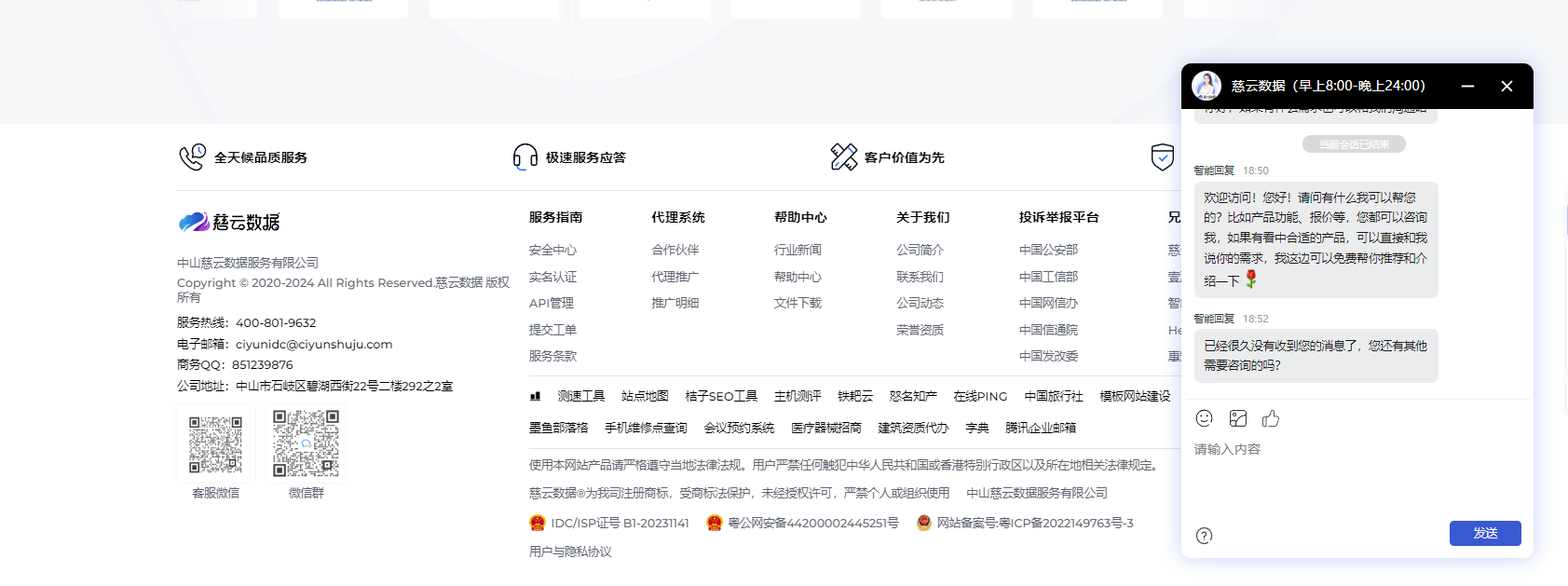Viewport: 1568px width, 586px height.
Task: Click the phone icon beside 全天候品质服务
Action: [x=192, y=157]
